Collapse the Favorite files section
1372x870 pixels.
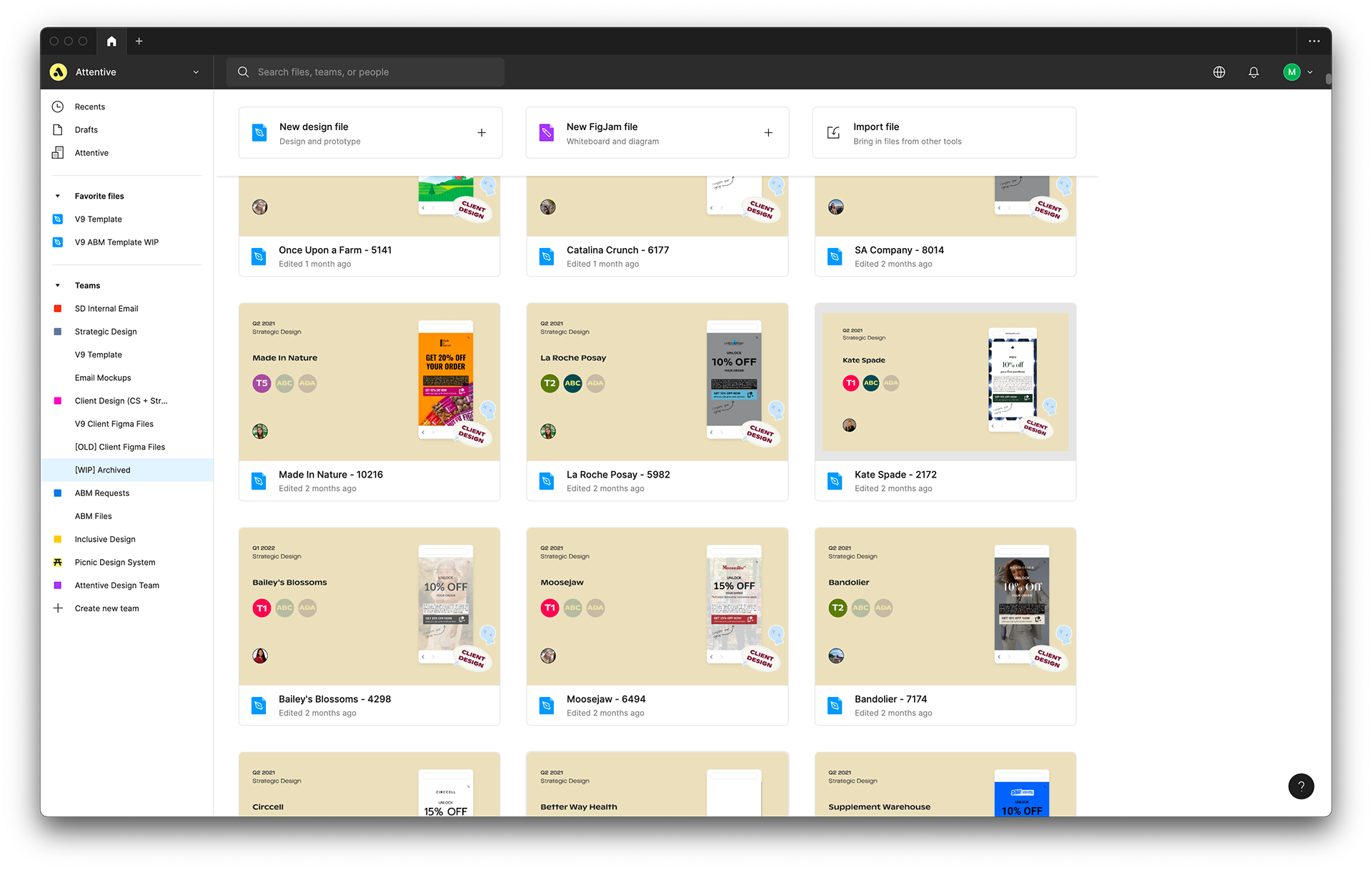pyautogui.click(x=58, y=196)
